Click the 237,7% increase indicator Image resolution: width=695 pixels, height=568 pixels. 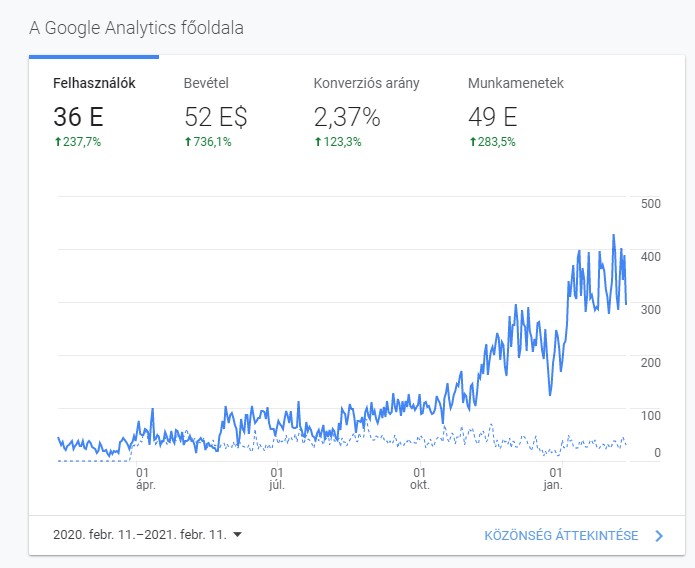pos(78,142)
